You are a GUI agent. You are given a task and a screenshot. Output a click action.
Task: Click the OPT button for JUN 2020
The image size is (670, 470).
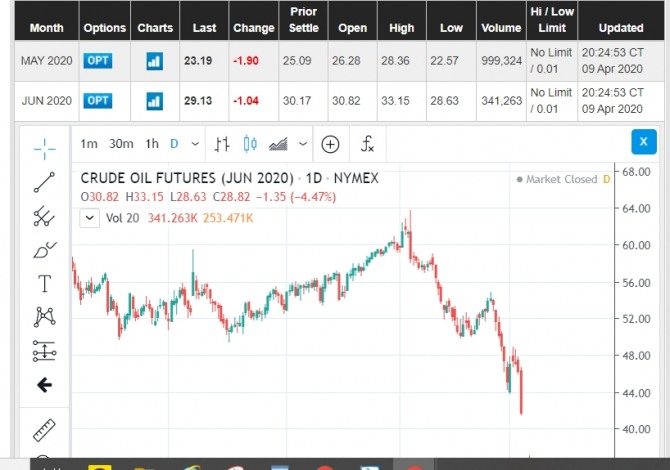98,100
